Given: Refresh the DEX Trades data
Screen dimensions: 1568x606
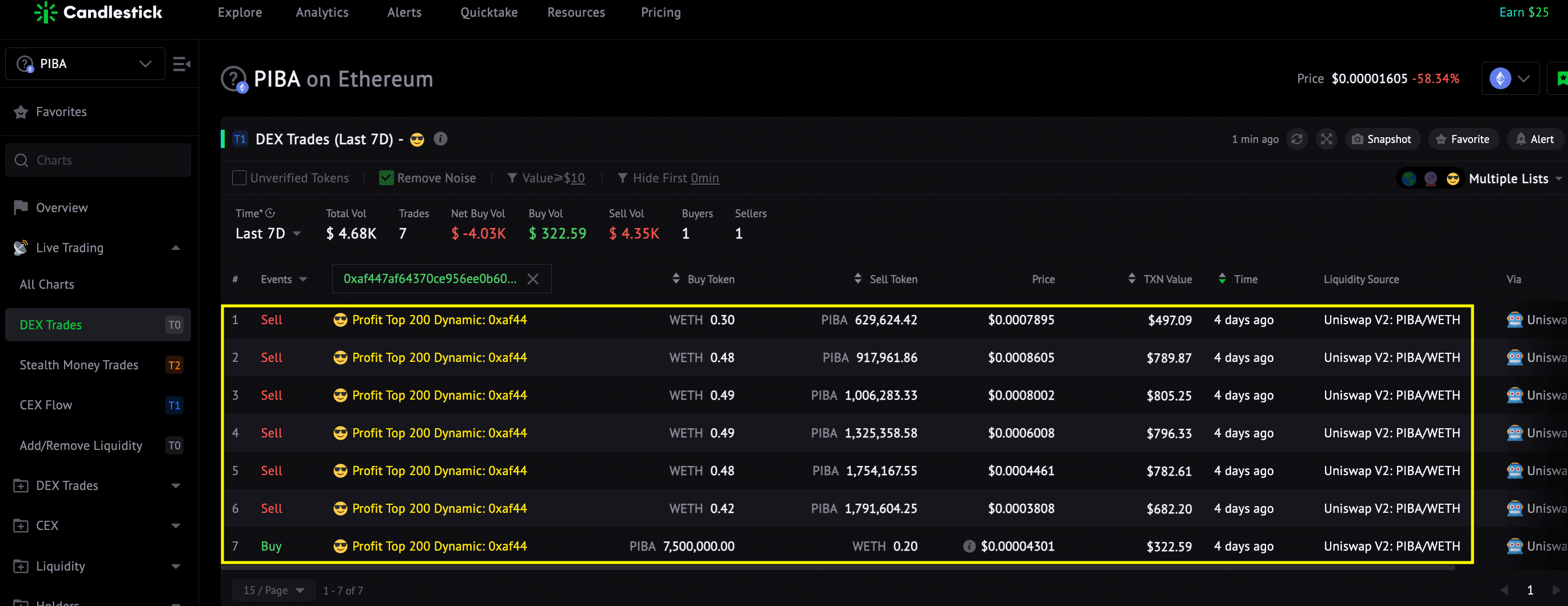Looking at the screenshot, I should 1297,139.
